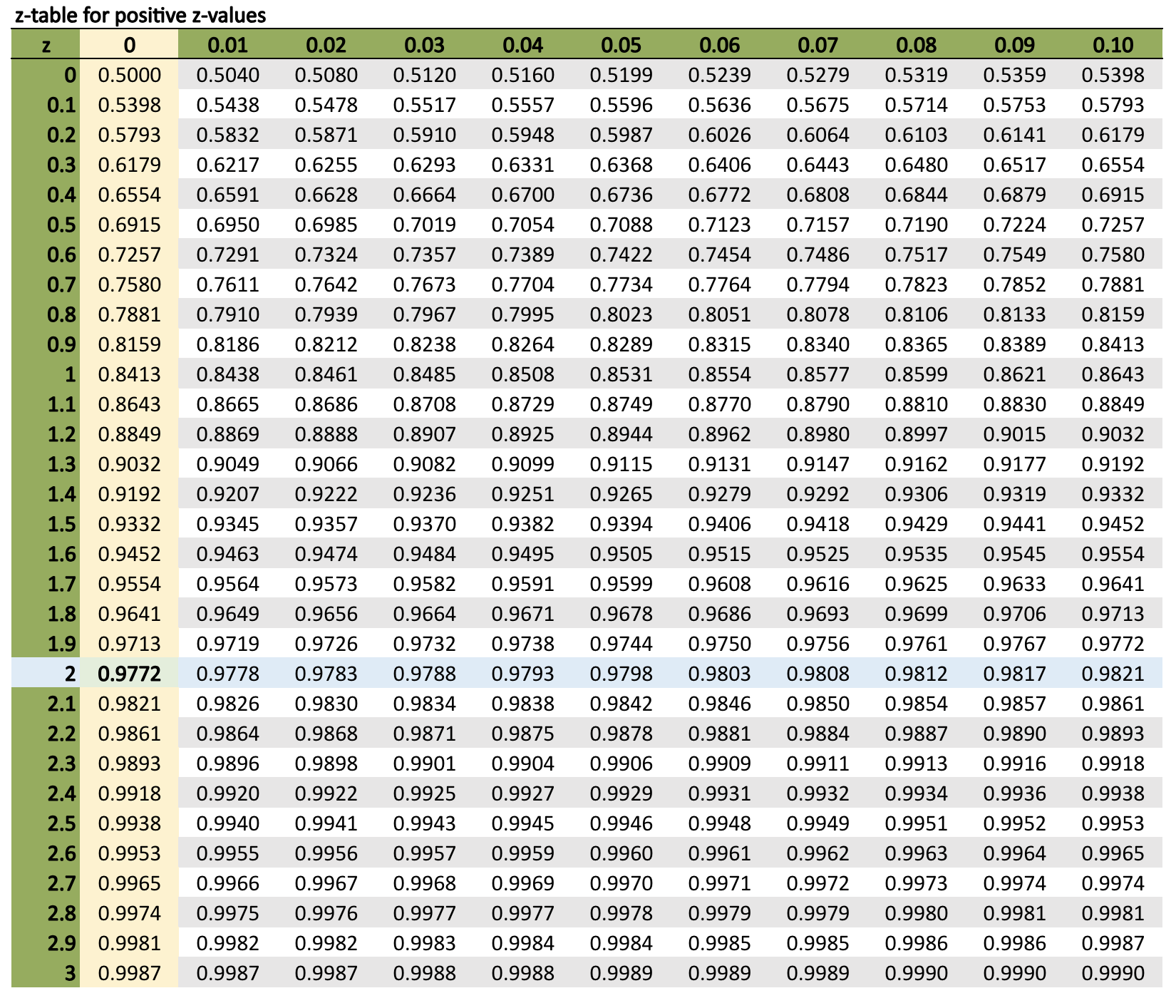
Task: Pick the value 0.7967
Action: pyautogui.click(x=424, y=314)
